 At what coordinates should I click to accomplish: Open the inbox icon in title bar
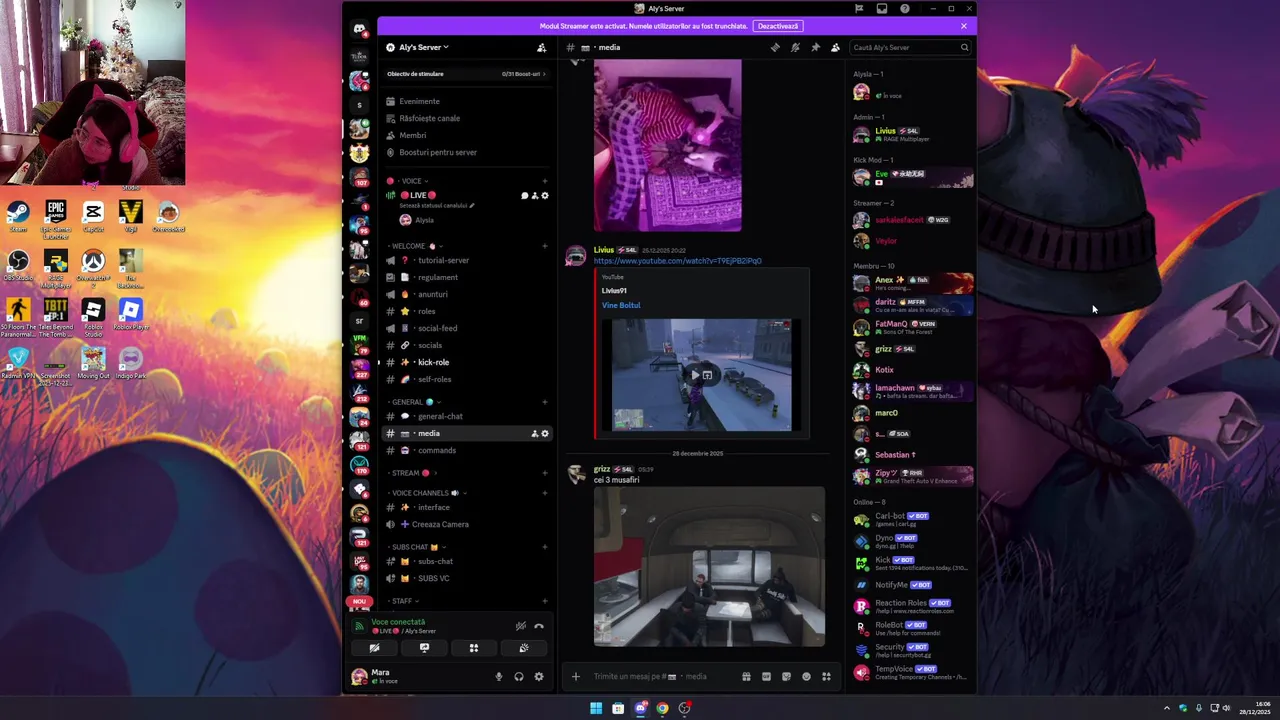point(882,8)
